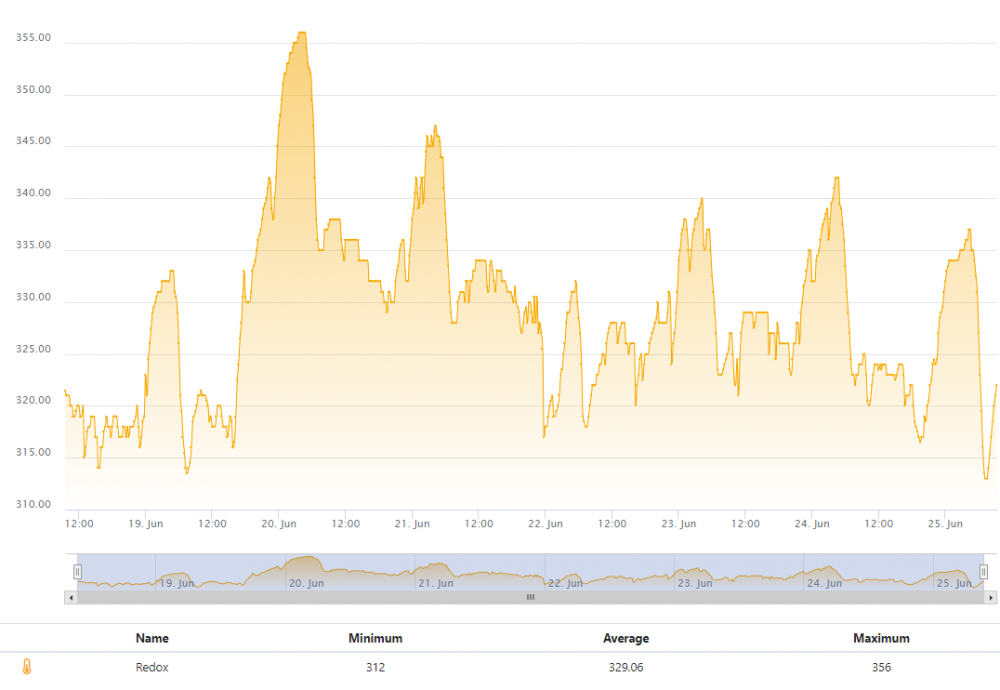Image resolution: width=1000 pixels, height=690 pixels.
Task: Click the 20. Jun label in navigator
Action: tap(306, 583)
